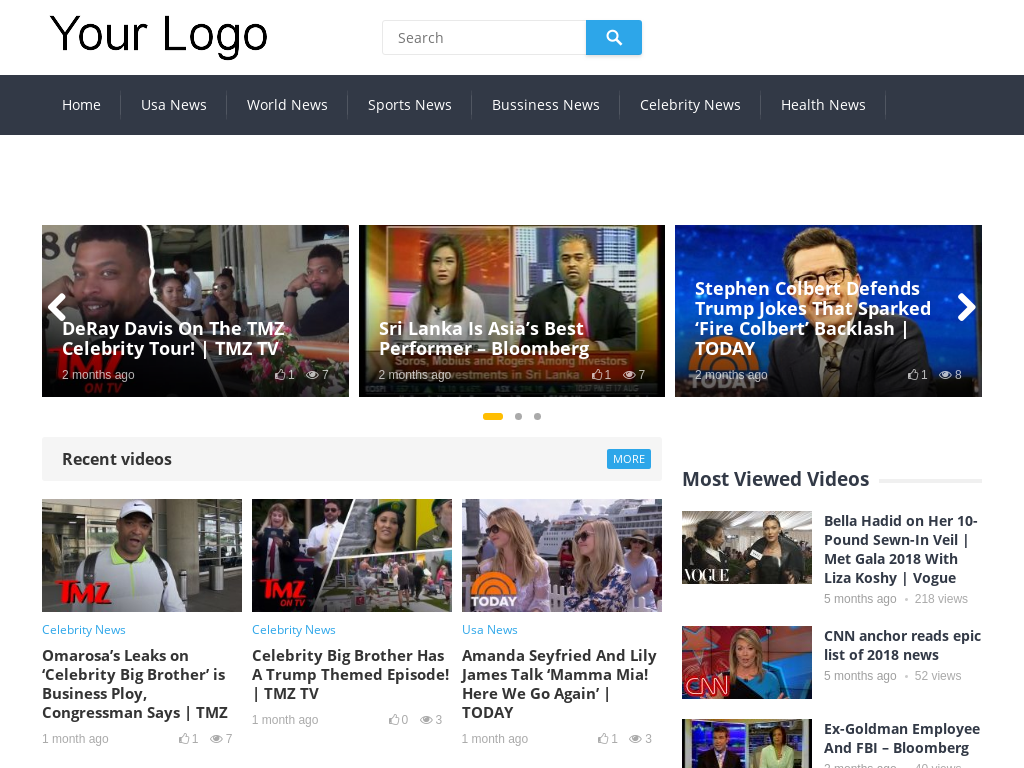Go to Celebrity News in navigation bar
Image resolution: width=1024 pixels, height=768 pixels.
click(x=690, y=105)
